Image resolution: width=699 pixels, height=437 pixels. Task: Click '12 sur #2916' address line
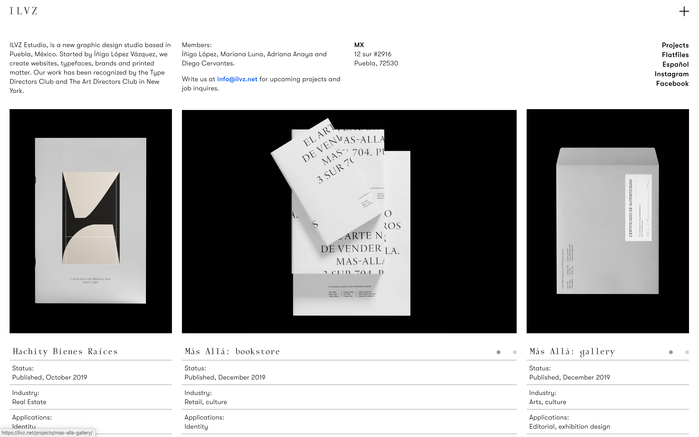pyautogui.click(x=373, y=54)
